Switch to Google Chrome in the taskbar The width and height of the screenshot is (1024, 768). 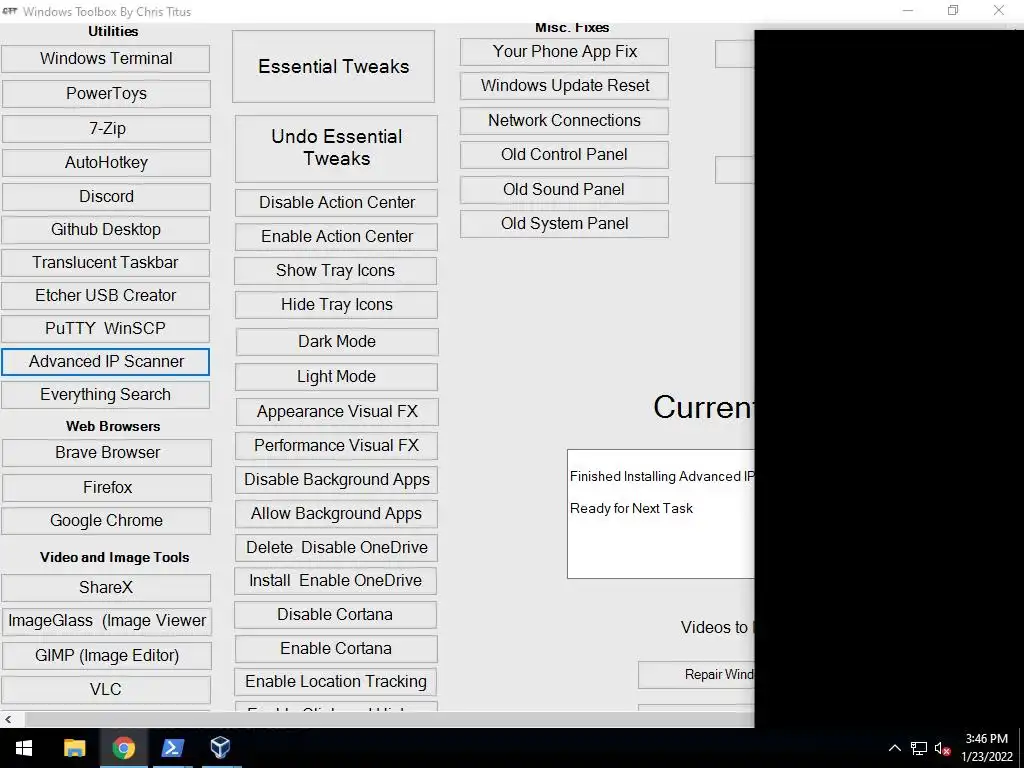tap(123, 748)
